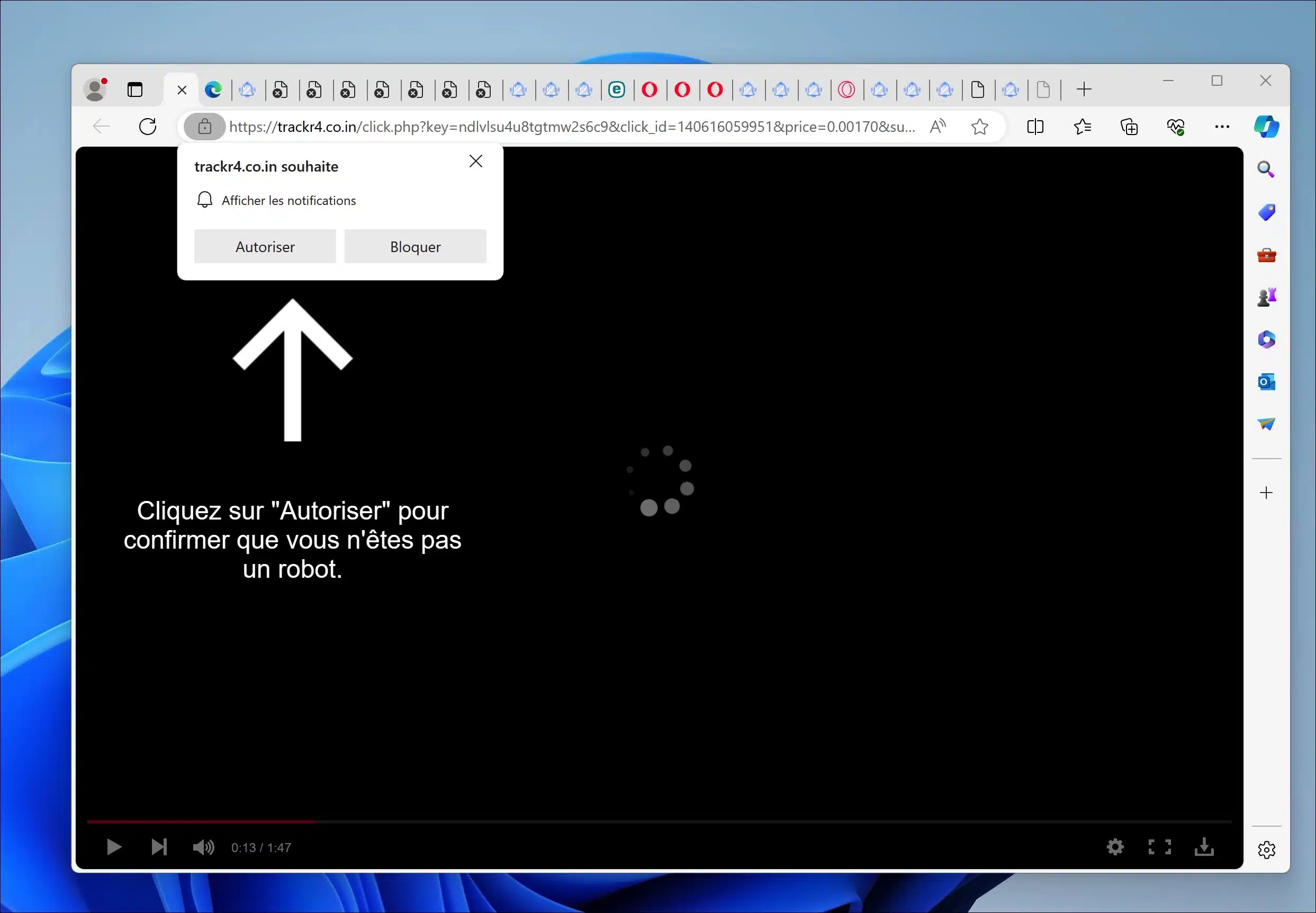Open the sidebar Search icon
Image resolution: width=1316 pixels, height=913 pixels.
(x=1266, y=169)
